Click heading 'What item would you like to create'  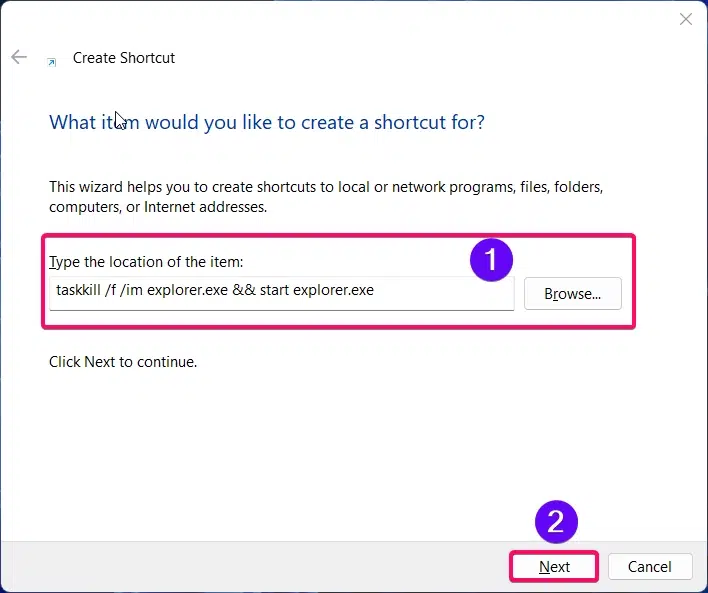(x=267, y=122)
